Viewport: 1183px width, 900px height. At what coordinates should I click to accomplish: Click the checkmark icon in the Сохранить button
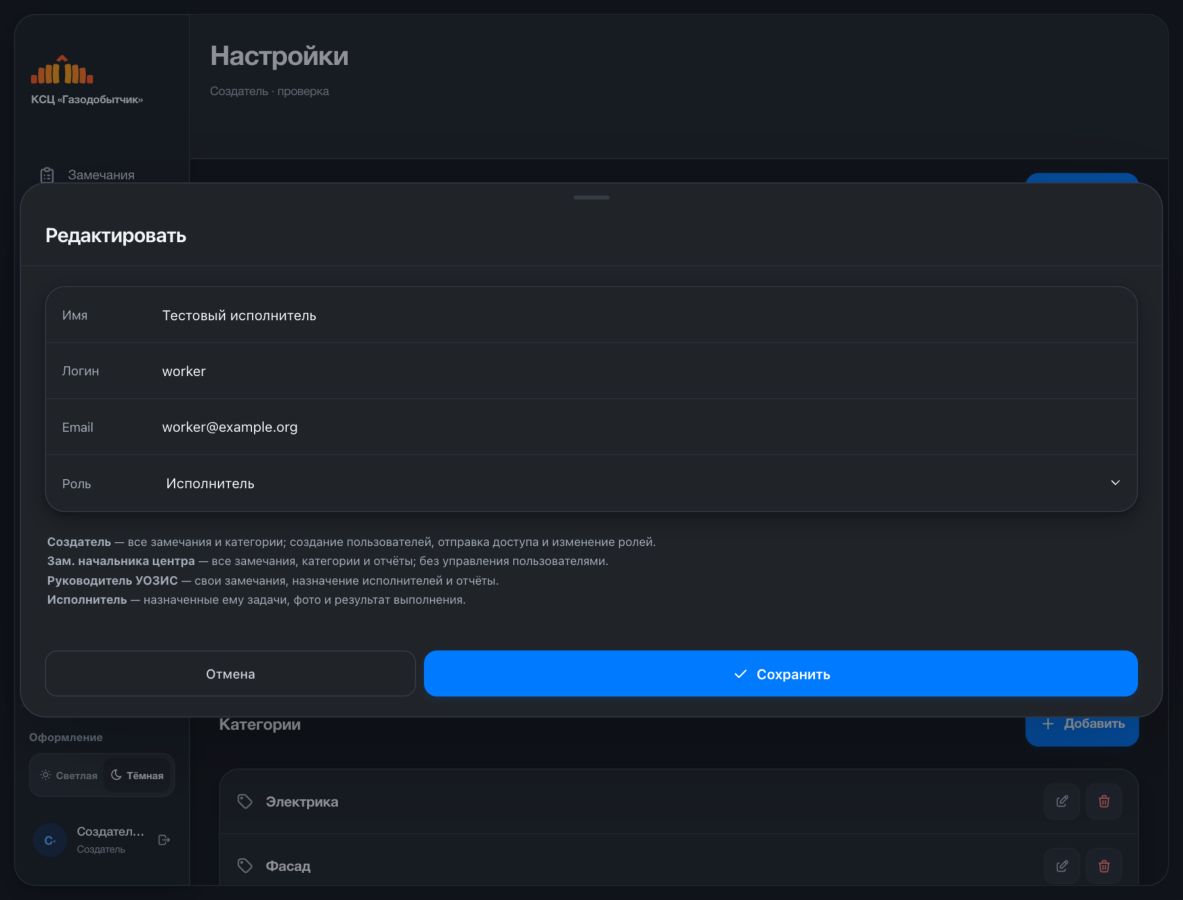click(740, 674)
